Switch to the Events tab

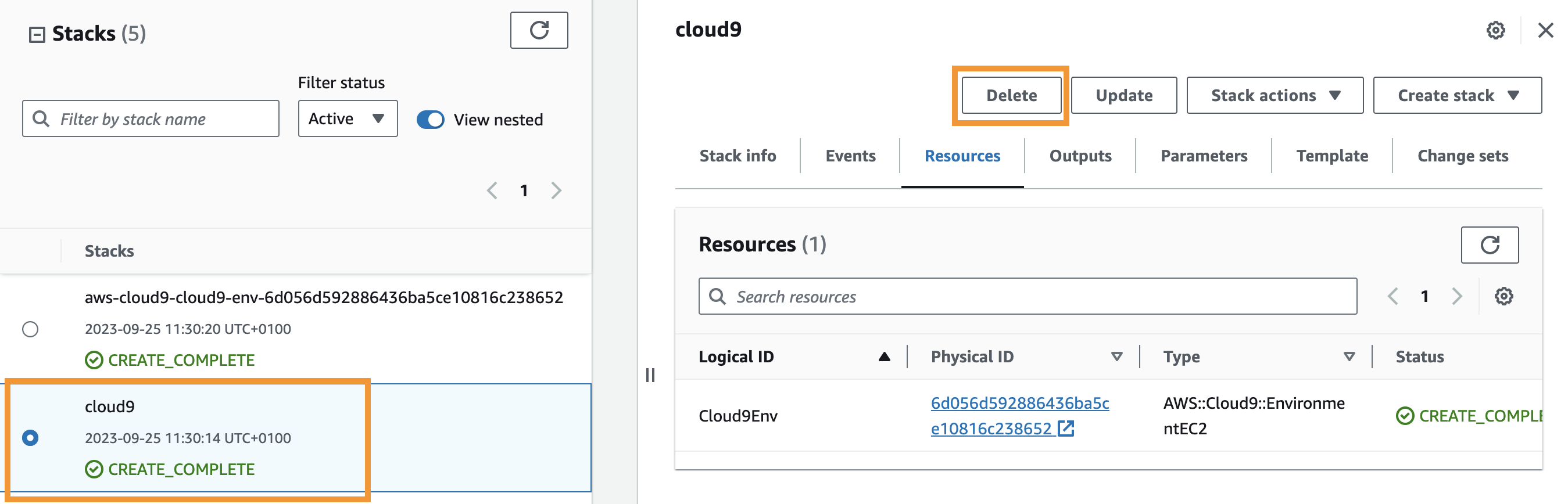tap(850, 156)
